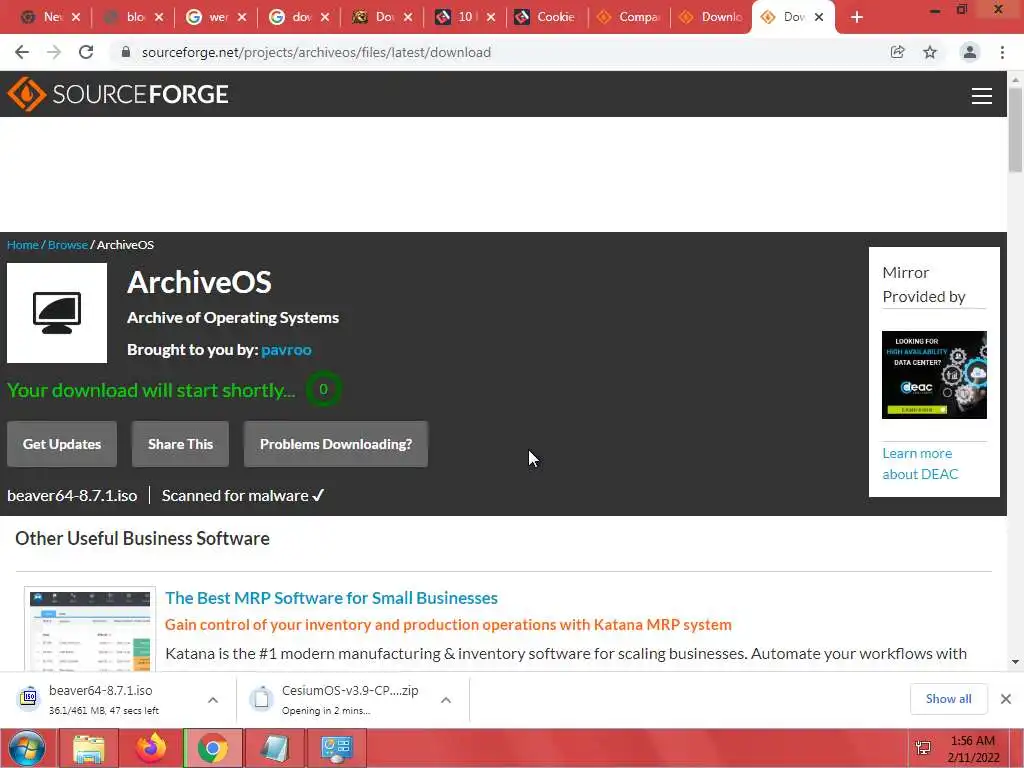Click the Problems Downloading? button
The height and width of the screenshot is (768, 1024).
pyautogui.click(x=336, y=444)
